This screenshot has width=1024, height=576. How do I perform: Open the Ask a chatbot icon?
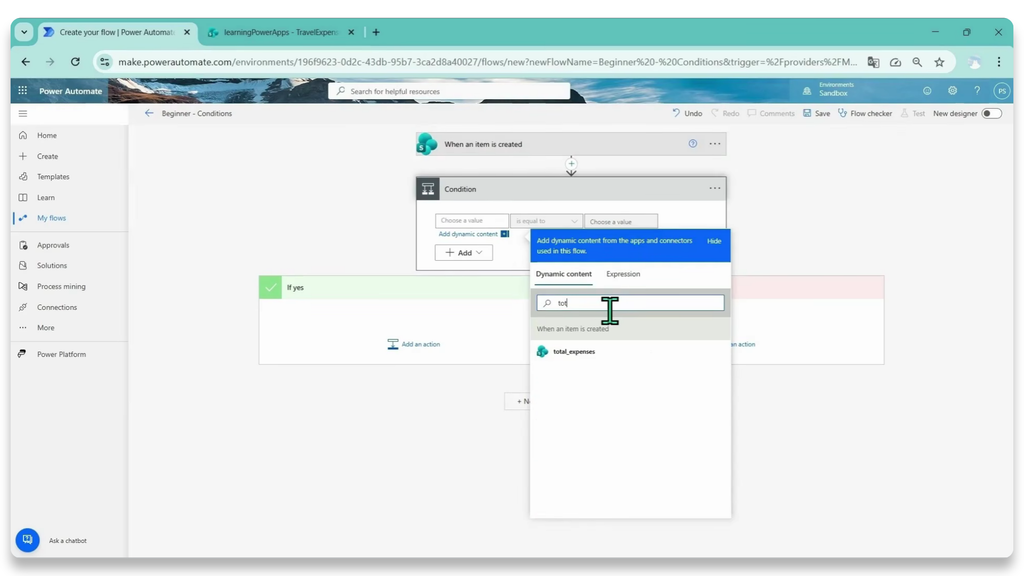pos(27,539)
